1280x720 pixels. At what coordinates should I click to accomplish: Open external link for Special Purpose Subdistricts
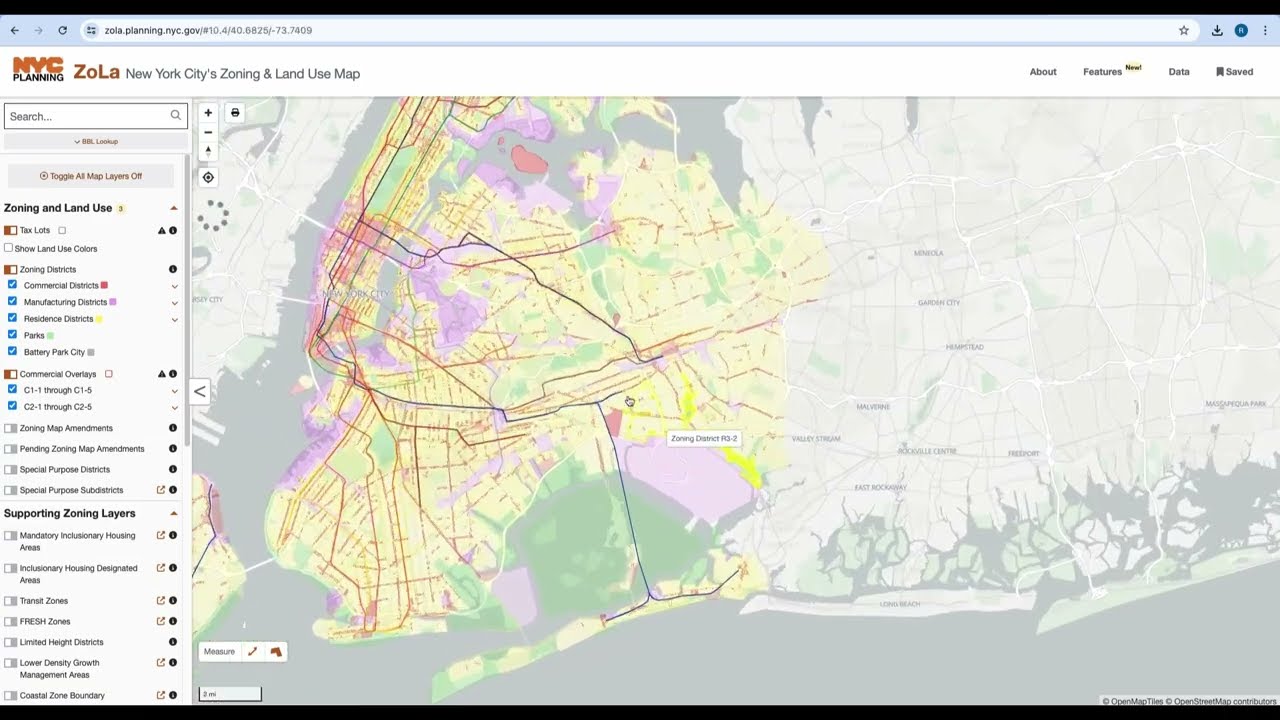click(x=161, y=490)
